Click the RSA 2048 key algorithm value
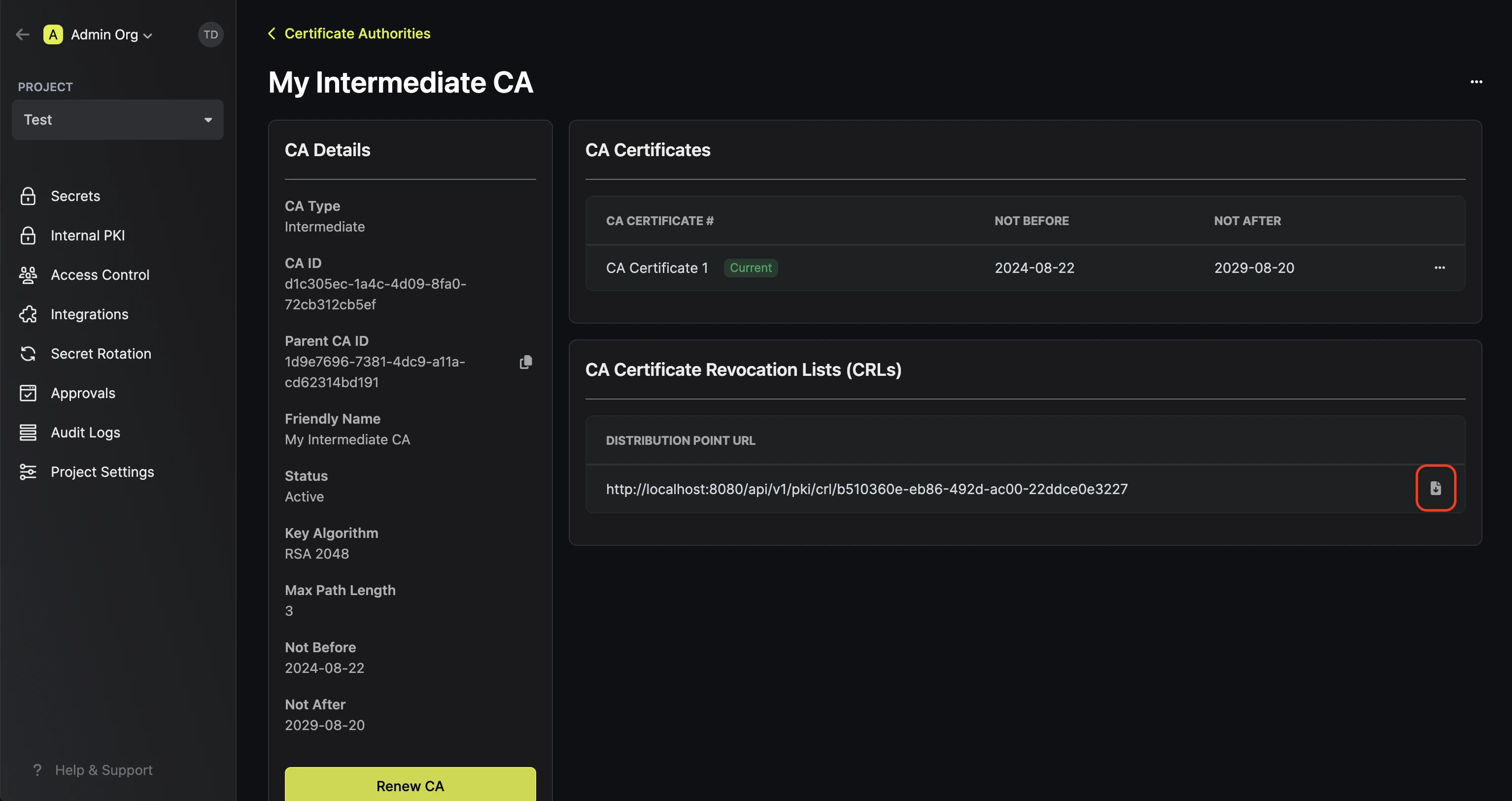This screenshot has height=801, width=1512. pyautogui.click(x=317, y=553)
